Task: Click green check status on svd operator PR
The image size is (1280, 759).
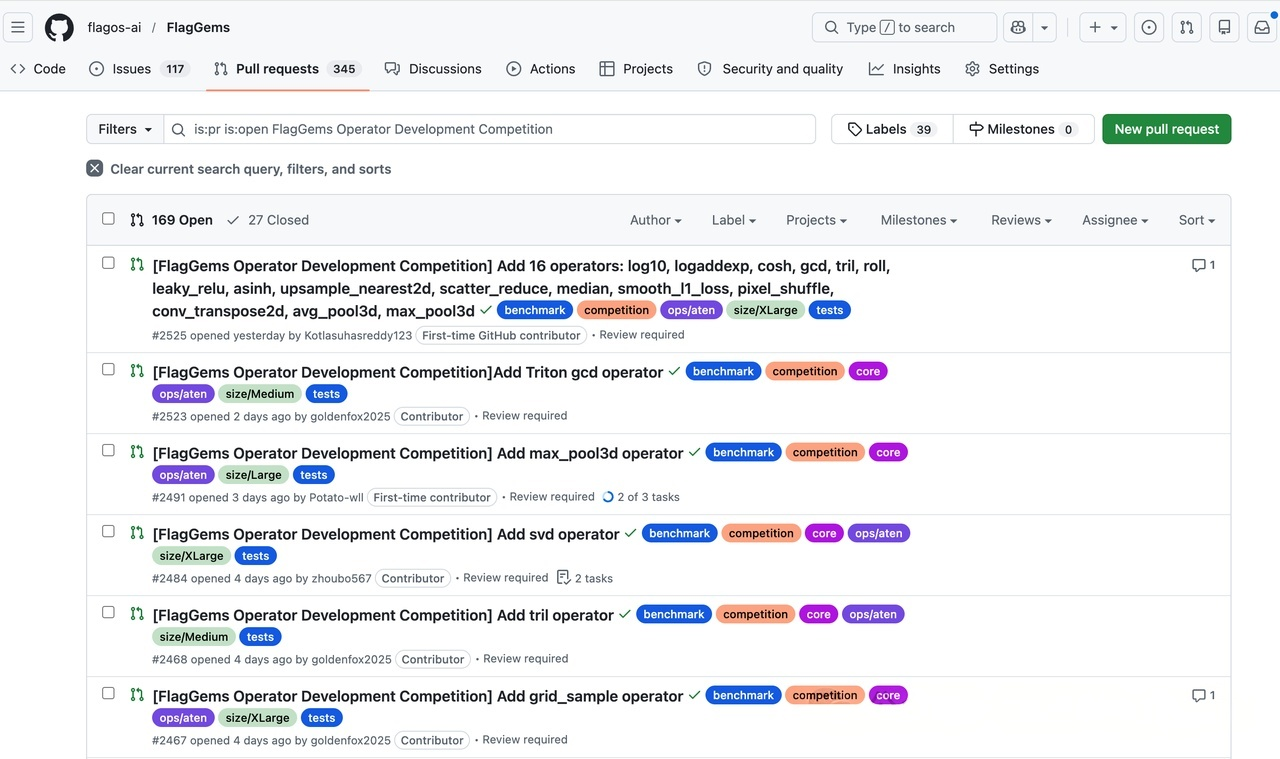Action: [x=630, y=533]
